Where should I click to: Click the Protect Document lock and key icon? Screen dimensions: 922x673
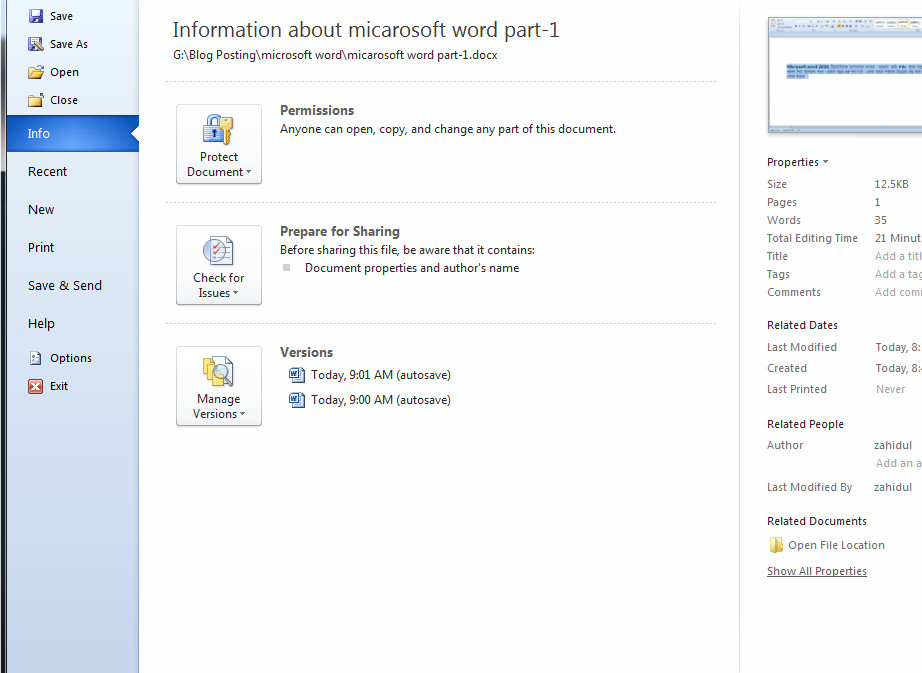218,129
